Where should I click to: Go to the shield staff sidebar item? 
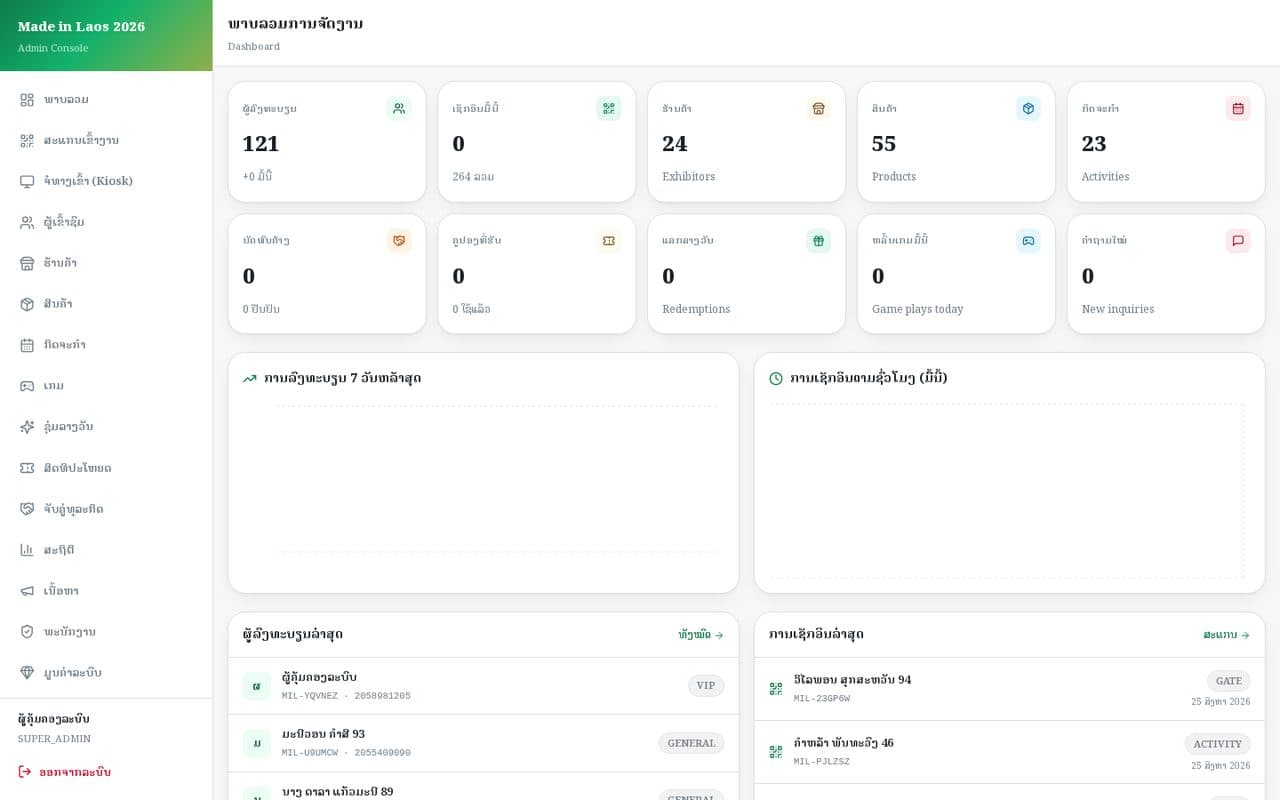pyautogui.click(x=106, y=632)
